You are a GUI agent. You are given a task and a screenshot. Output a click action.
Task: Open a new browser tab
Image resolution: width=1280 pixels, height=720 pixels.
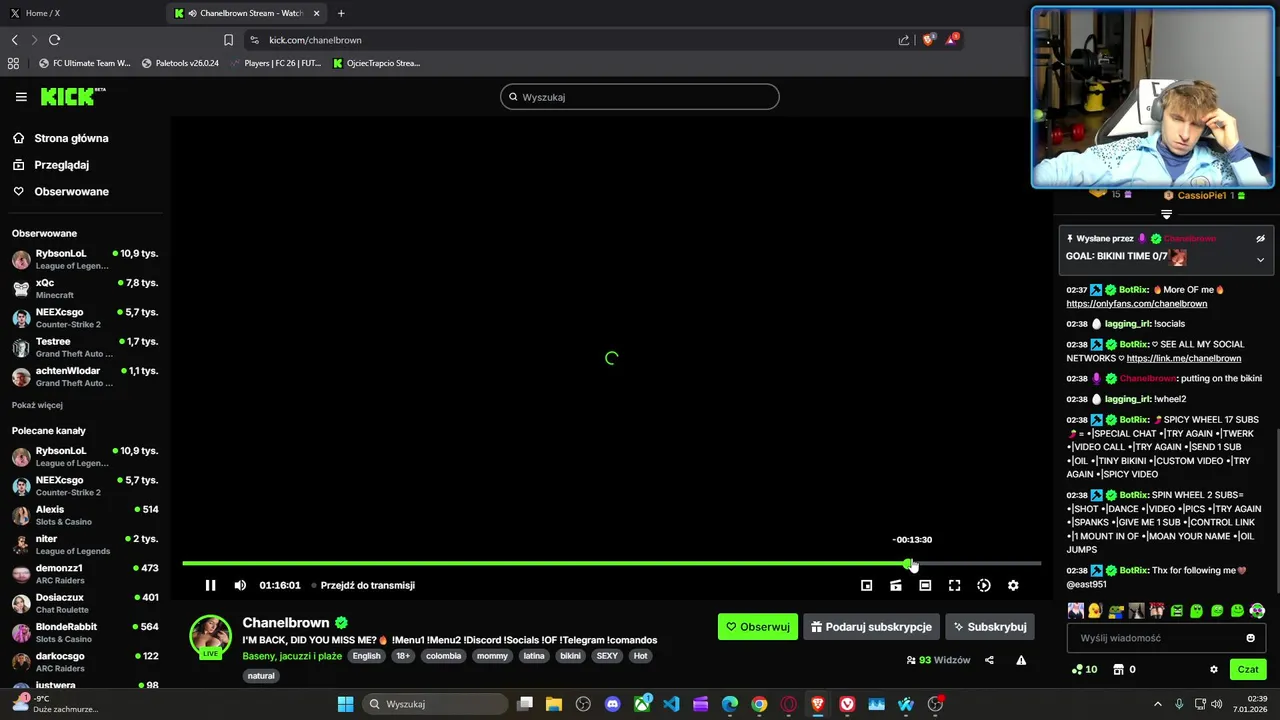(341, 13)
